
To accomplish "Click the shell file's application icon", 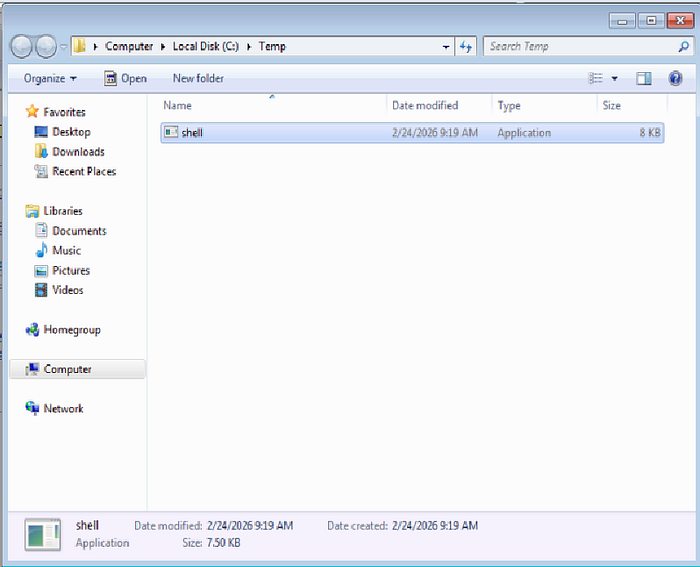I will [x=171, y=132].
